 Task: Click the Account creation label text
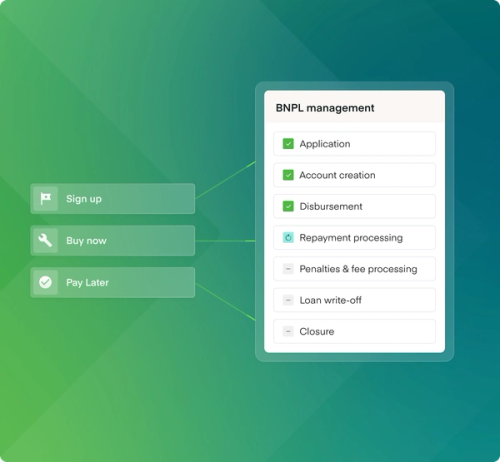pyautogui.click(x=337, y=175)
